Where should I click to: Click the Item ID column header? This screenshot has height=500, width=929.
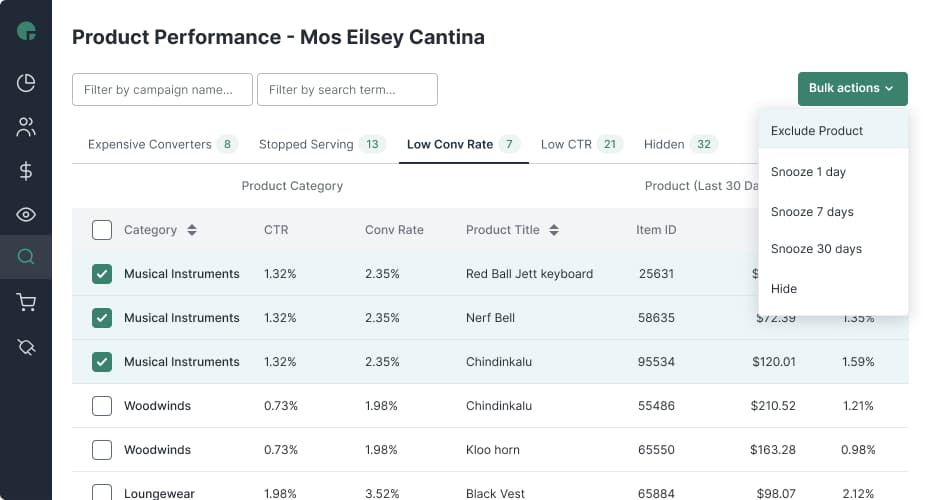[656, 230]
